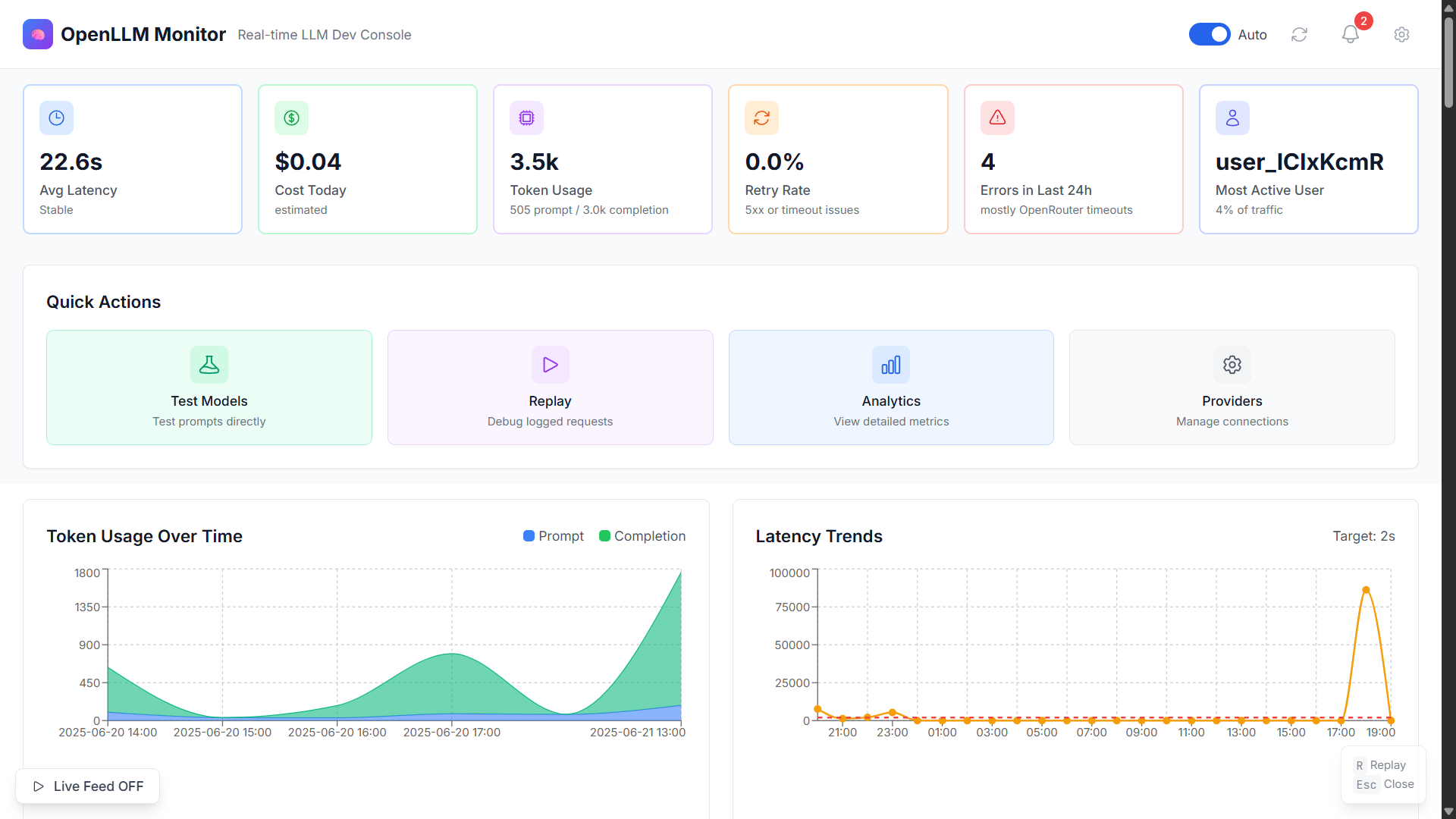Open the Replay quick action card
1456x819 pixels.
coord(550,388)
